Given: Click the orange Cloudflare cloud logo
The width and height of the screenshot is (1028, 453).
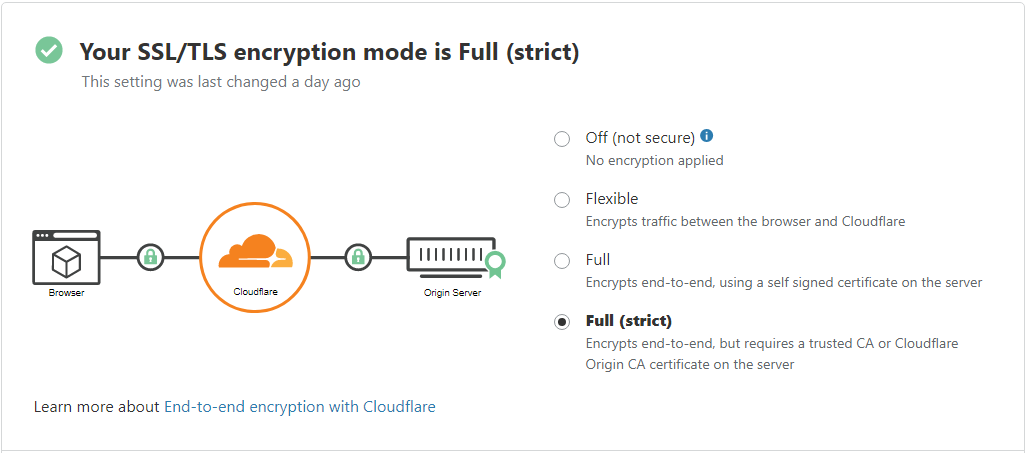Looking at the screenshot, I should coord(255,252).
